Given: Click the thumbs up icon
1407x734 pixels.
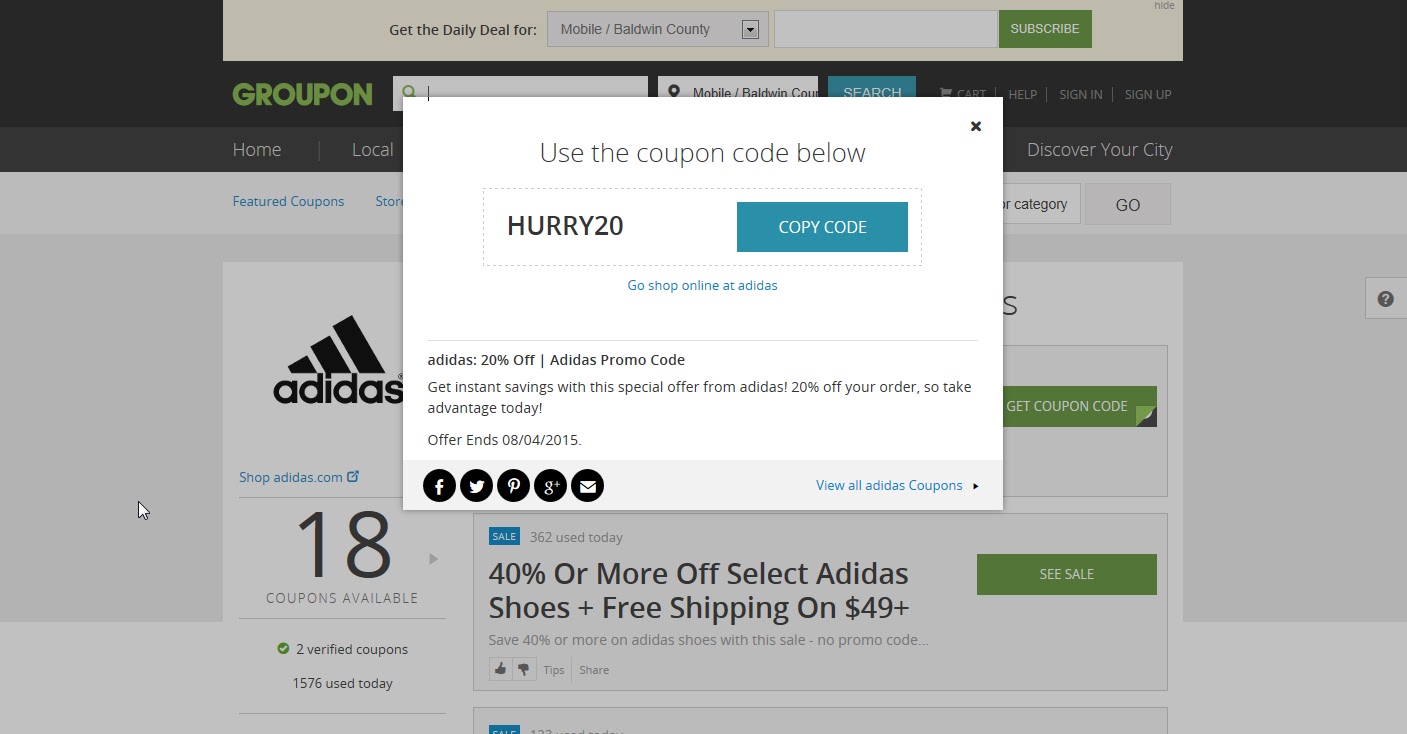Looking at the screenshot, I should (x=500, y=669).
